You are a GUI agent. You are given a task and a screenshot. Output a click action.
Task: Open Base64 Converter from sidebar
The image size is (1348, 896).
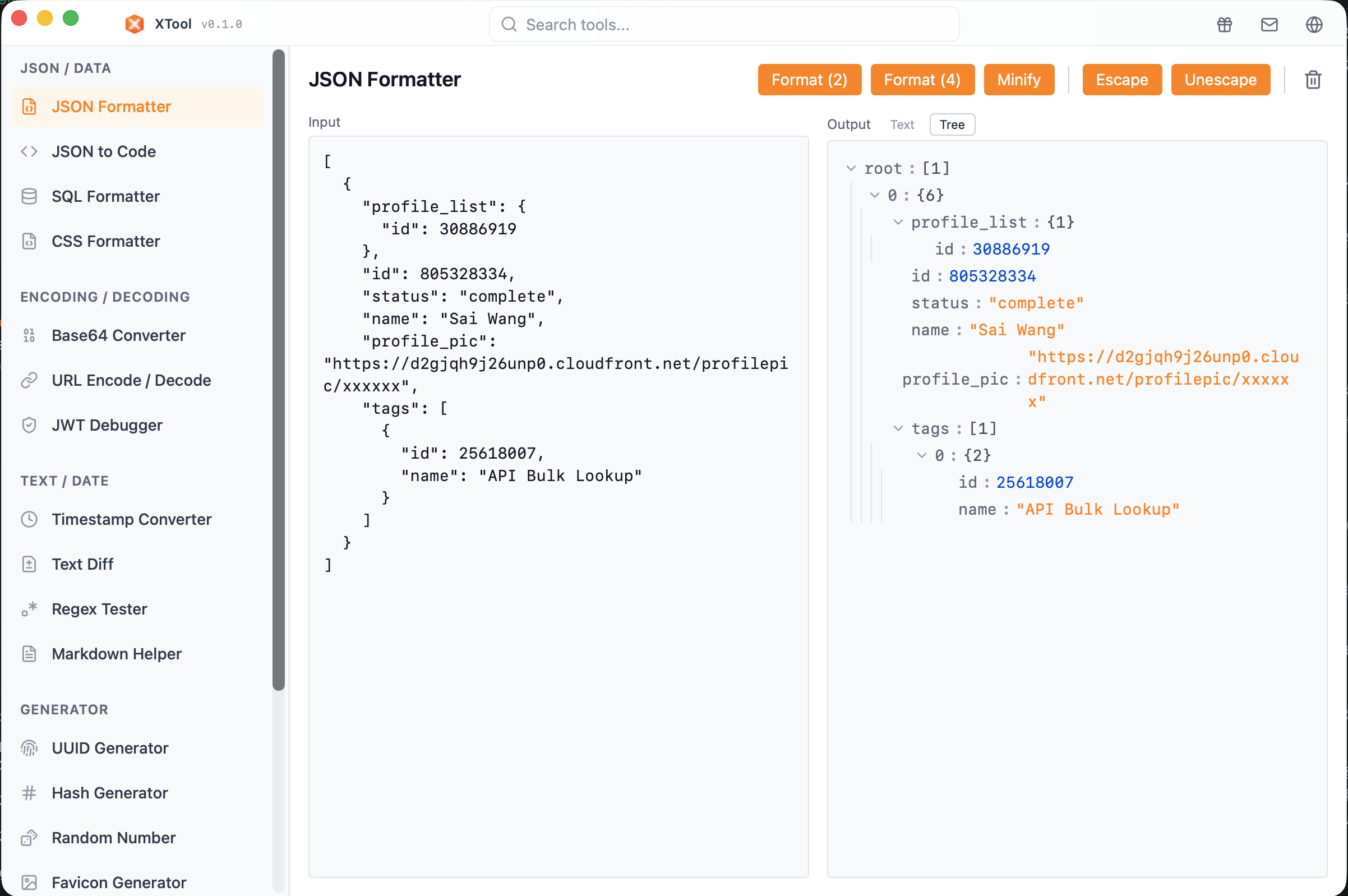point(118,335)
